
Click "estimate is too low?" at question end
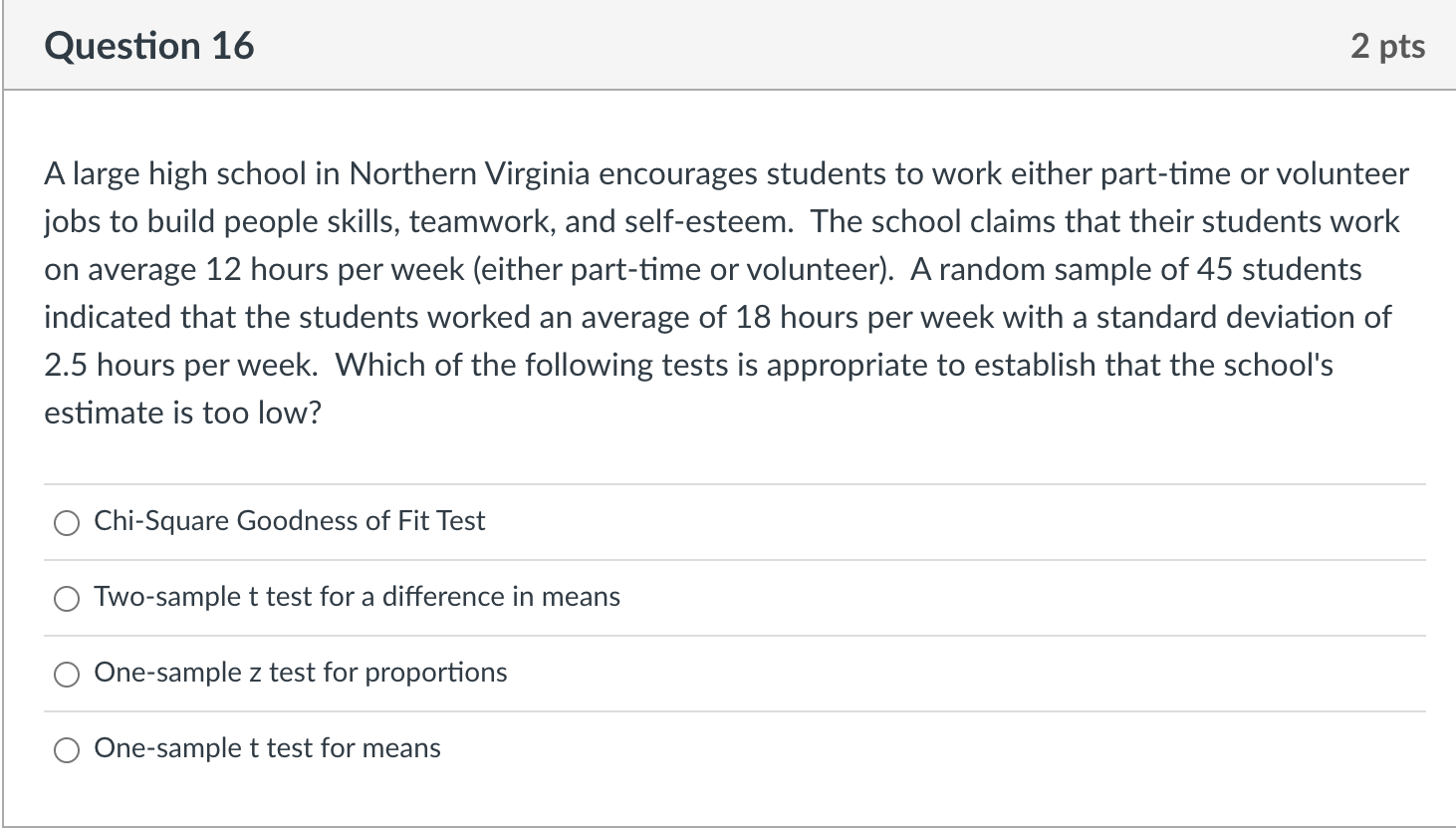(182, 414)
